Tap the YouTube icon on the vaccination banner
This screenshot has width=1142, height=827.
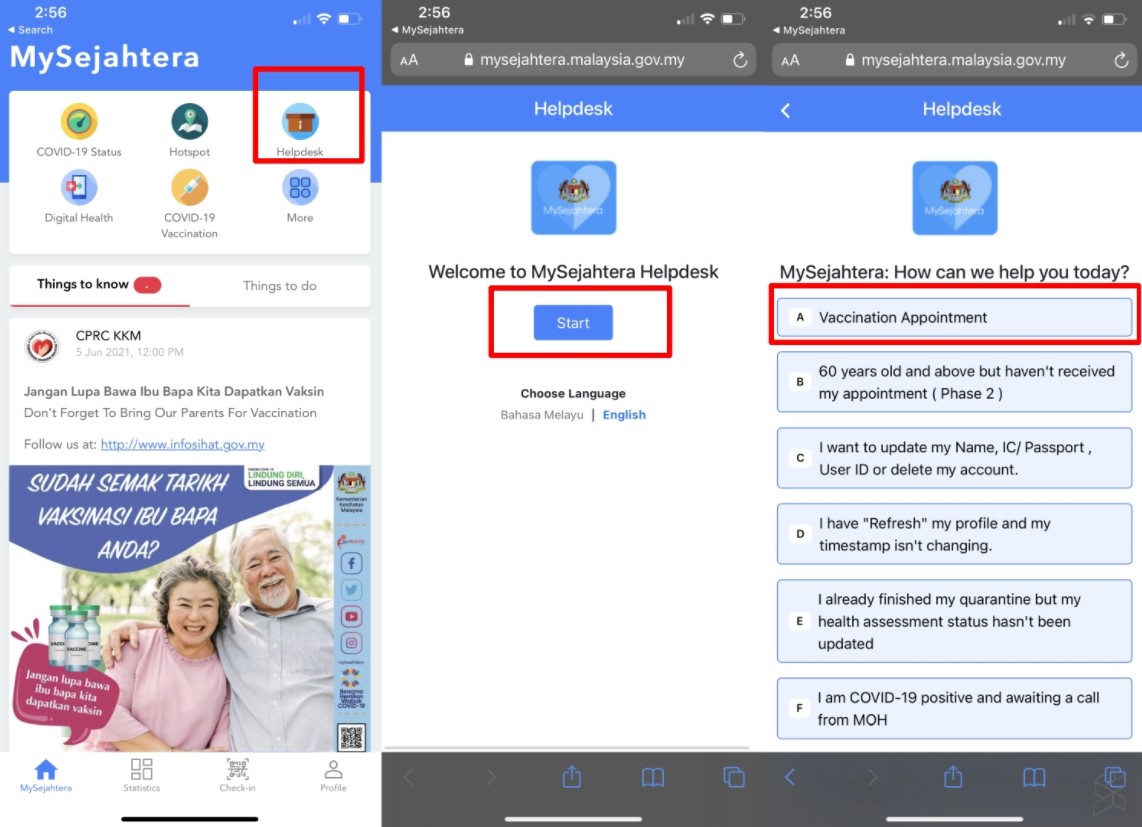pyautogui.click(x=351, y=616)
